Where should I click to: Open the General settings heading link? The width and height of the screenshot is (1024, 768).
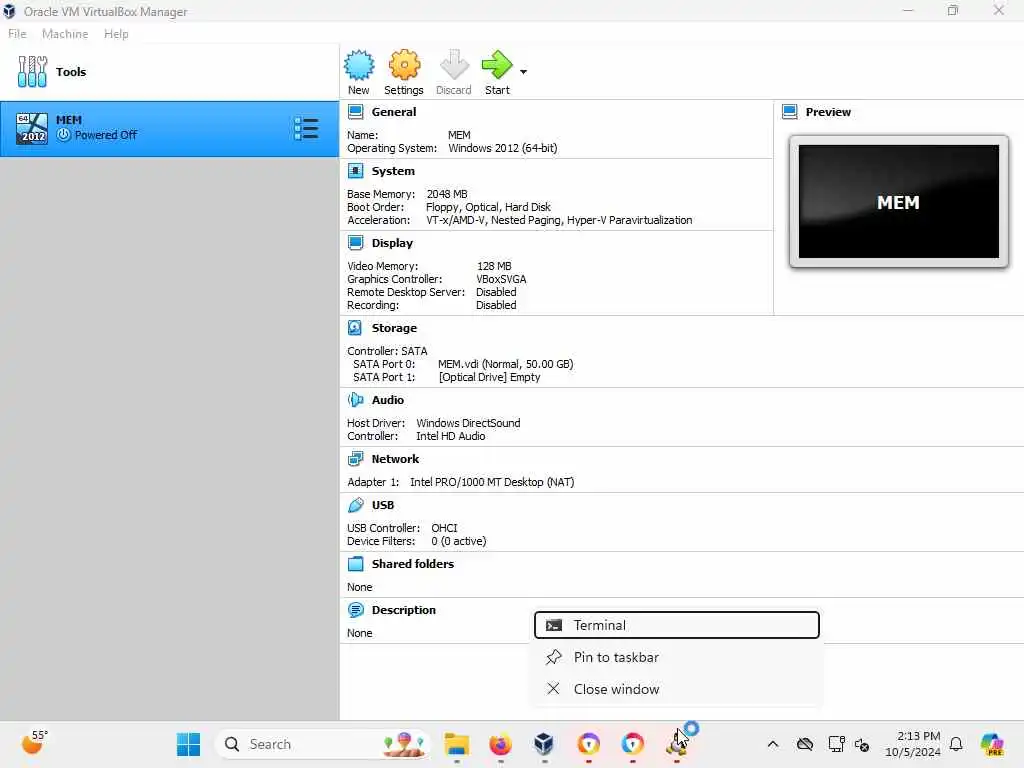click(x=394, y=112)
